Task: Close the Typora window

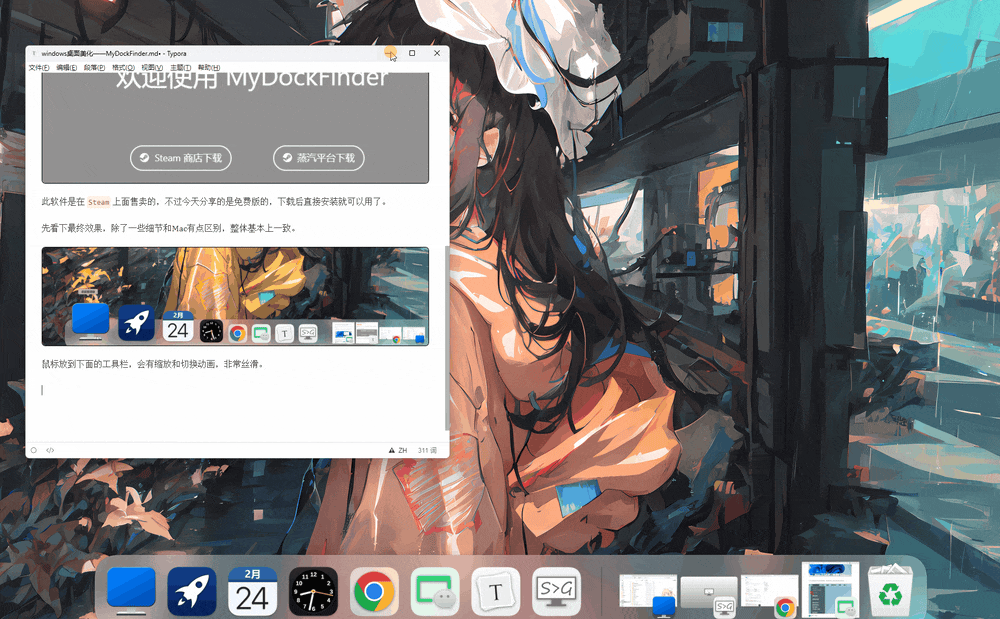Action: tap(437, 53)
